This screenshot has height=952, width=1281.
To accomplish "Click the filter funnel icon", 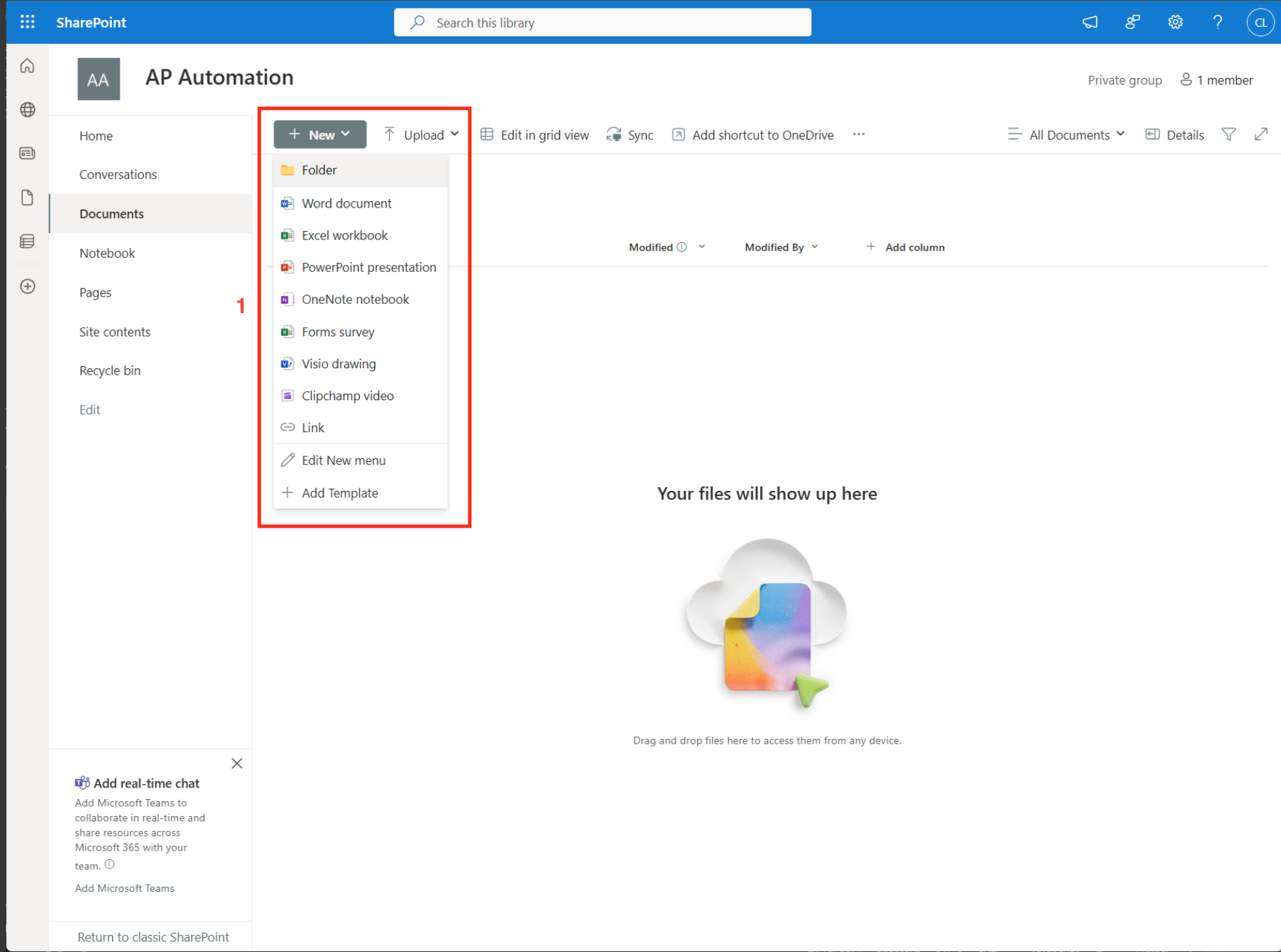I will pos(1229,135).
